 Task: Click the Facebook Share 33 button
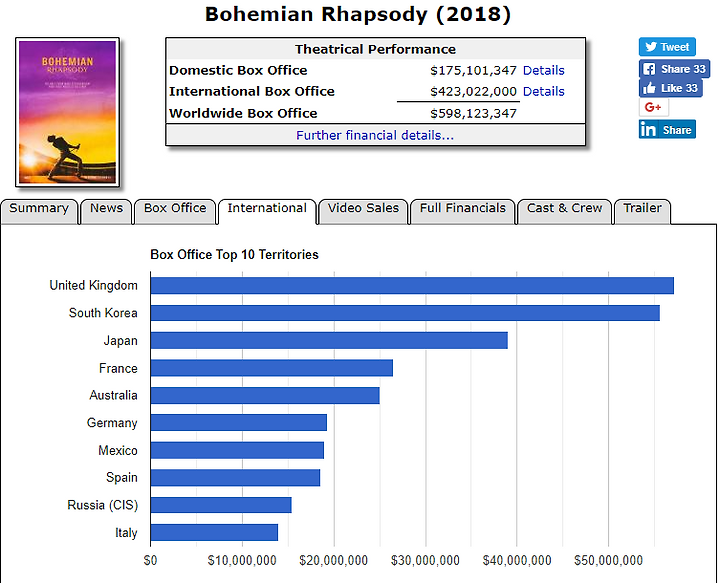674,69
